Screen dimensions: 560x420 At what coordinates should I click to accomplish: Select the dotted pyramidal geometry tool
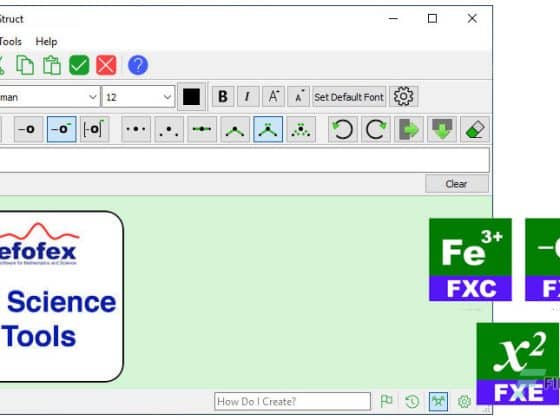pos(301,129)
